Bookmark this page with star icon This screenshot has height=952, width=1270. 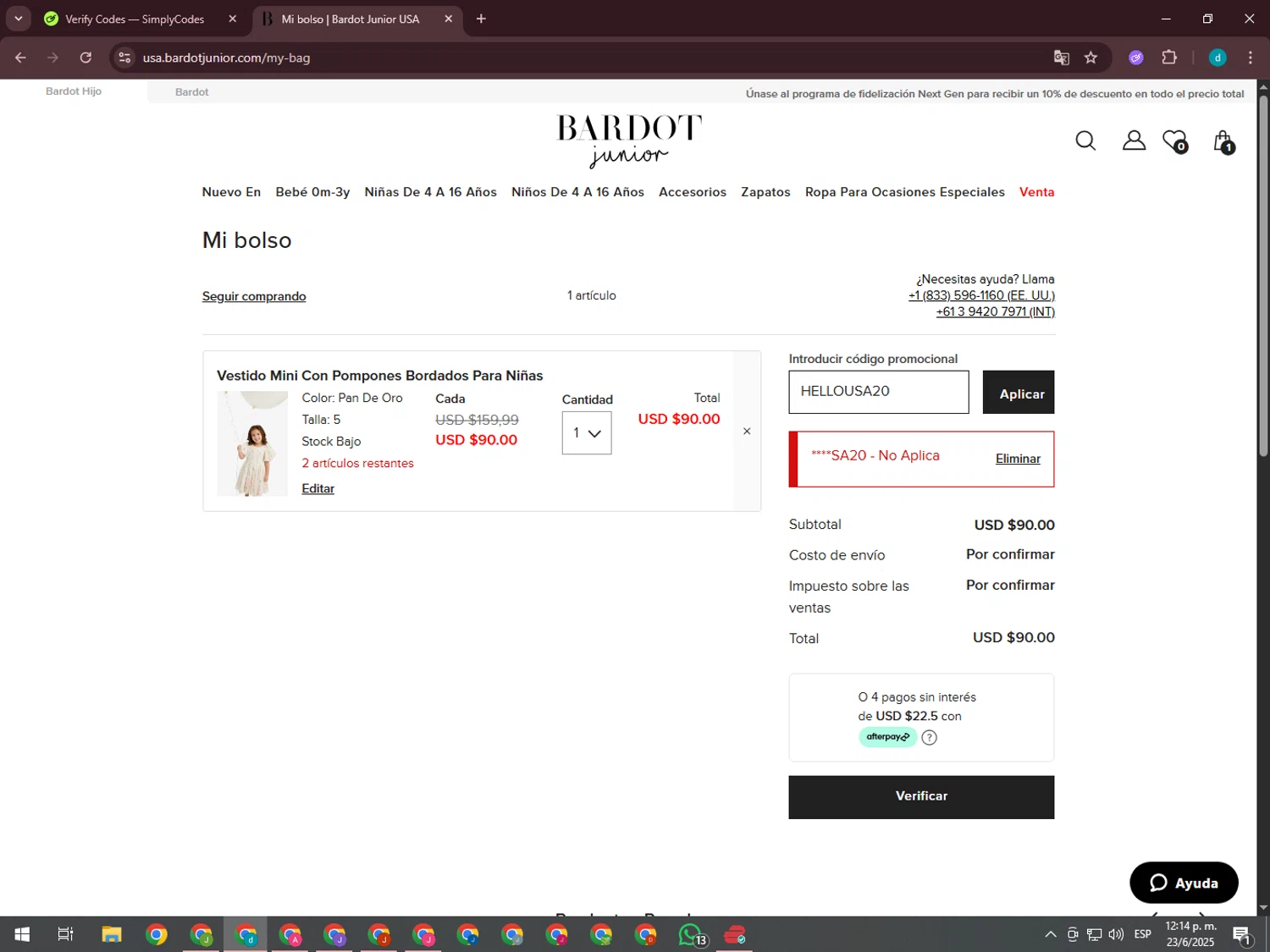tap(1091, 58)
